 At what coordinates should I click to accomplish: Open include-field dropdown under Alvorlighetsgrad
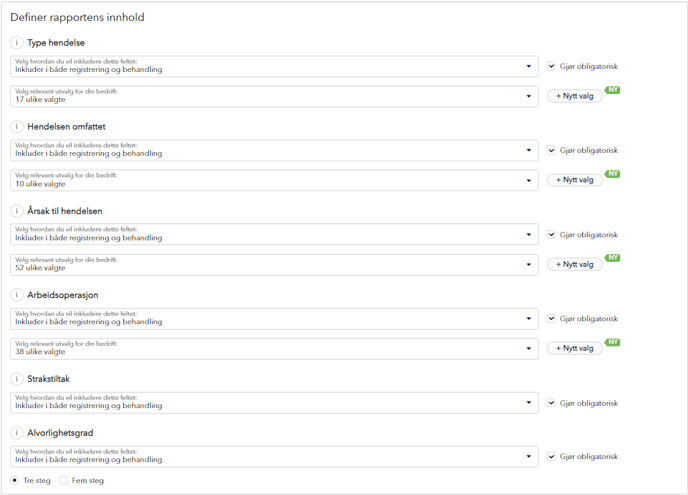pyautogui.click(x=274, y=456)
